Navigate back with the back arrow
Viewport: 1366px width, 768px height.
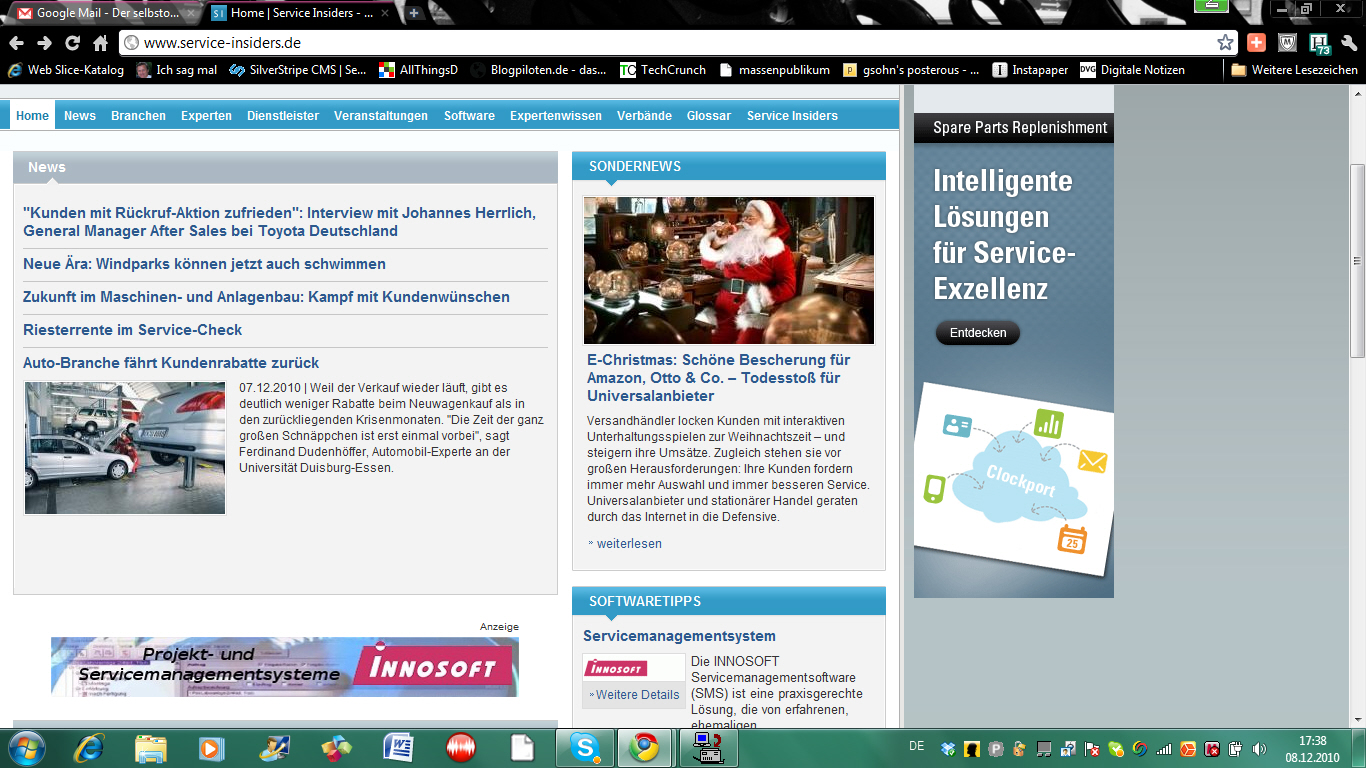click(x=15, y=43)
